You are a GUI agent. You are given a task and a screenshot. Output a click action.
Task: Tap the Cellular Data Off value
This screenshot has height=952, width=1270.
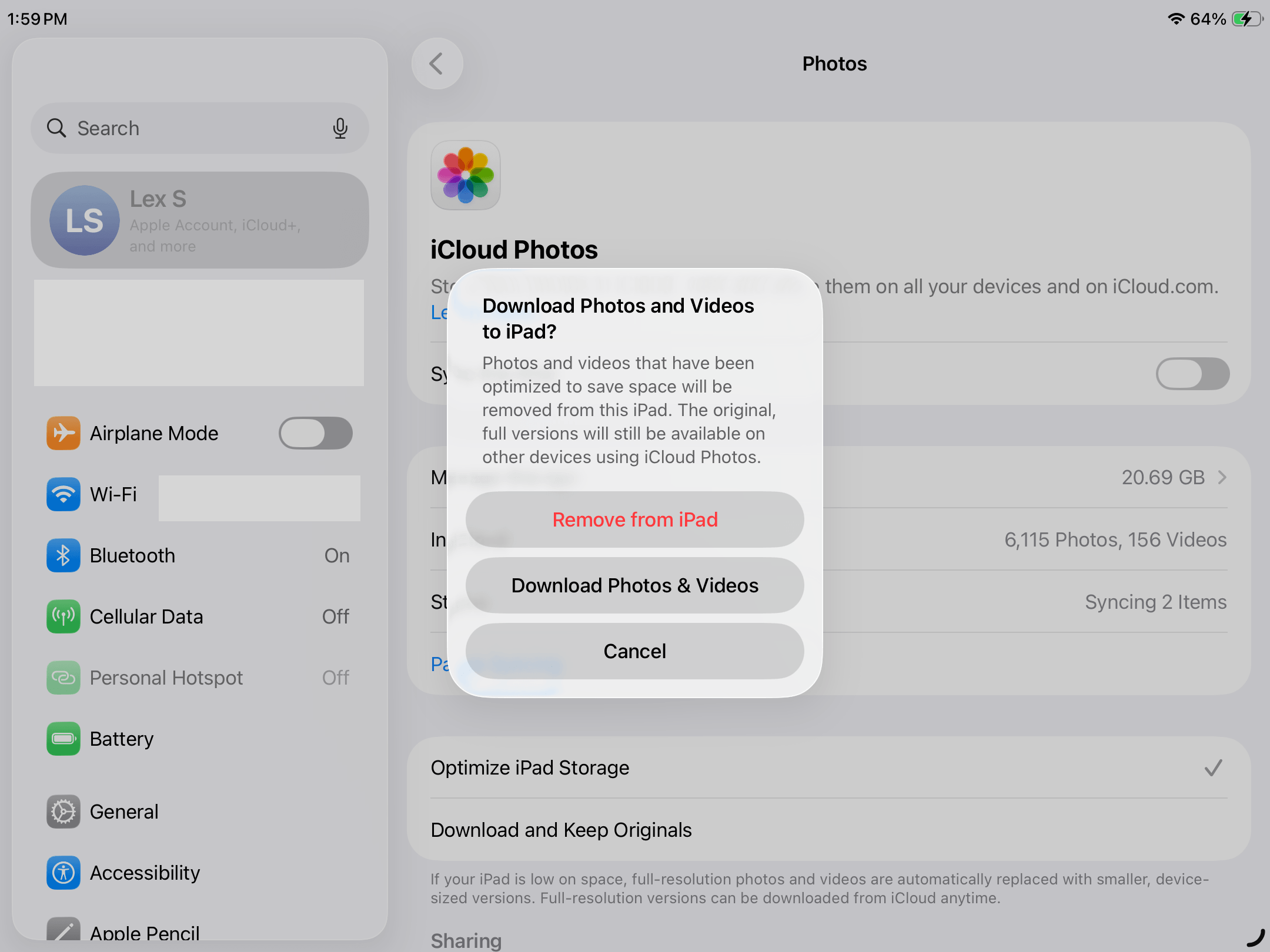tap(336, 616)
